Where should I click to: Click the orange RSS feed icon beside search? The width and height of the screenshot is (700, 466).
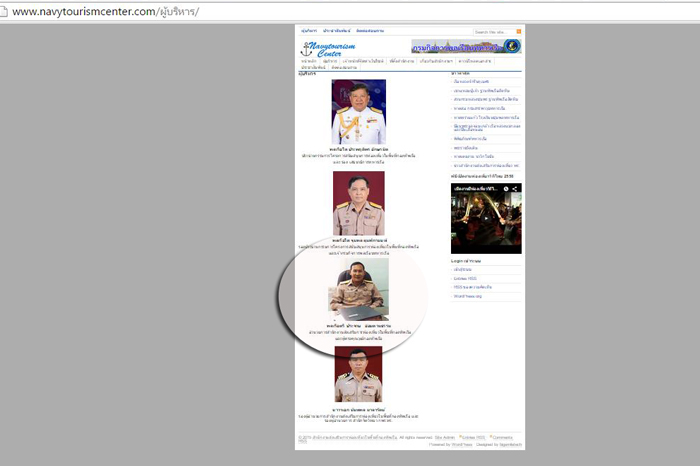[x=519, y=32]
